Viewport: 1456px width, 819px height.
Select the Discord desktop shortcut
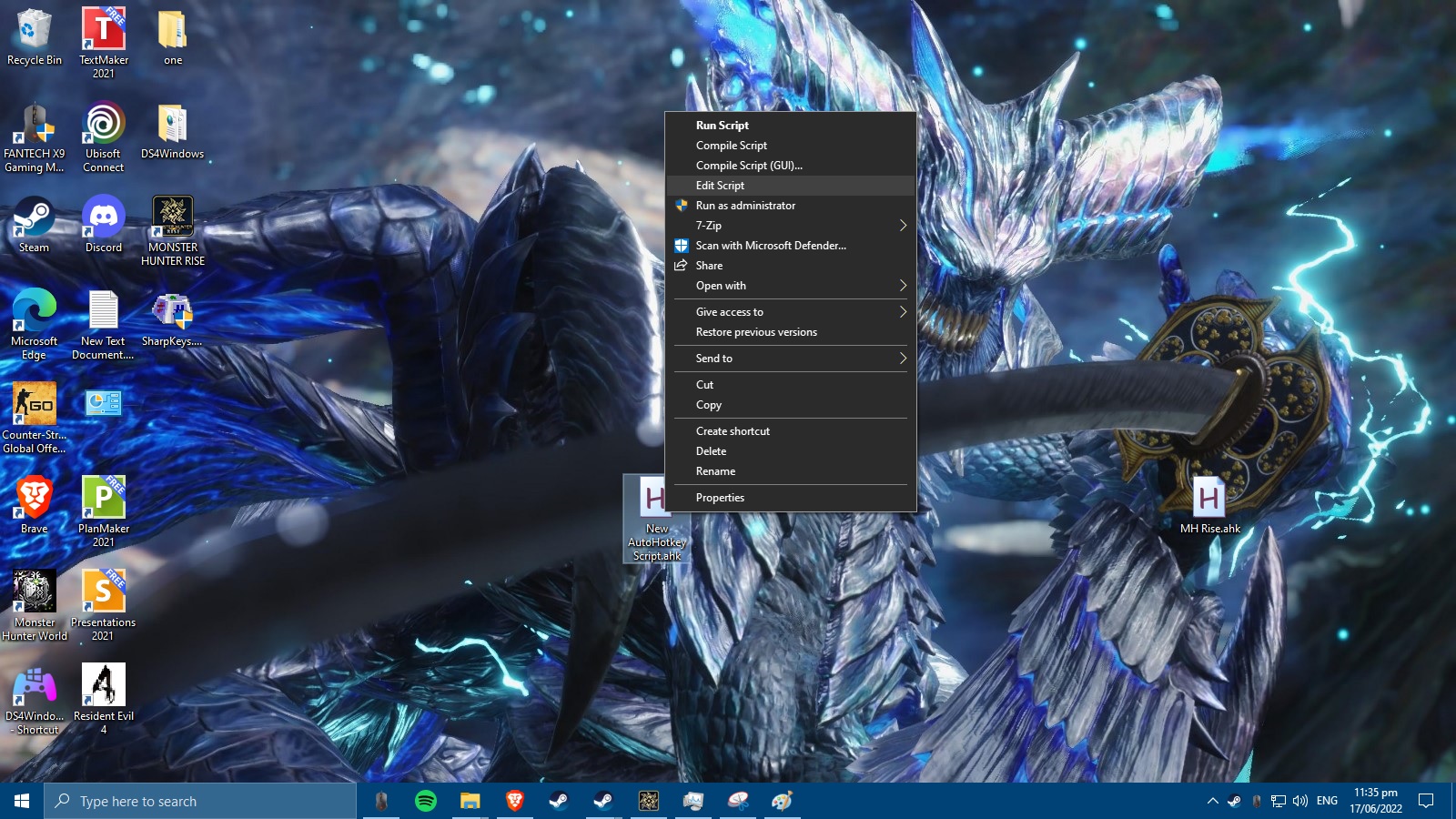[104, 225]
